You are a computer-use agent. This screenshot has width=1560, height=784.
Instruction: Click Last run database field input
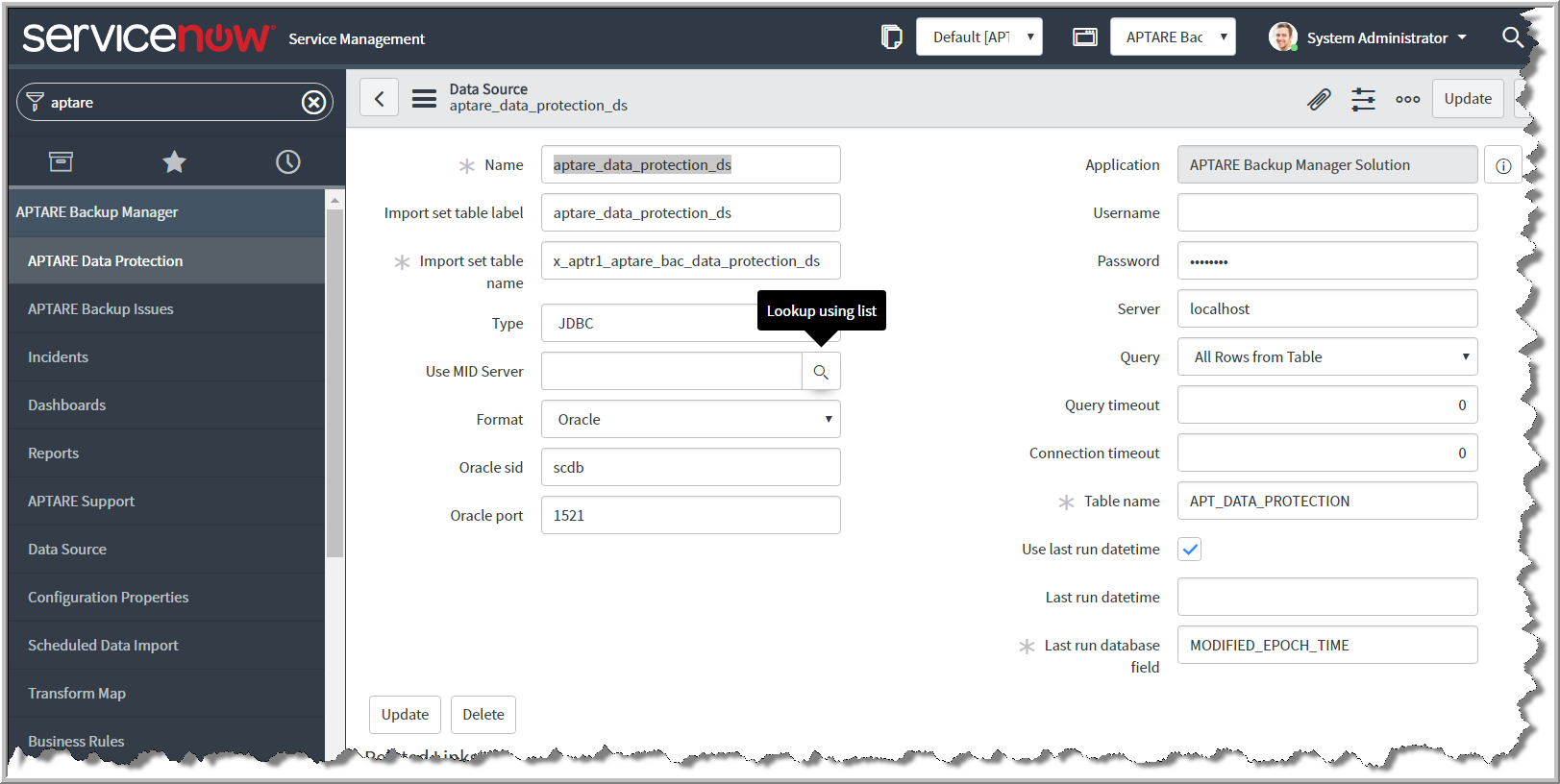coord(1327,645)
